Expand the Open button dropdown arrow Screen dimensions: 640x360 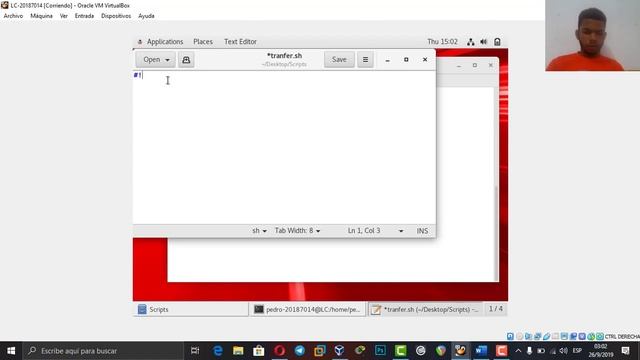click(167, 60)
